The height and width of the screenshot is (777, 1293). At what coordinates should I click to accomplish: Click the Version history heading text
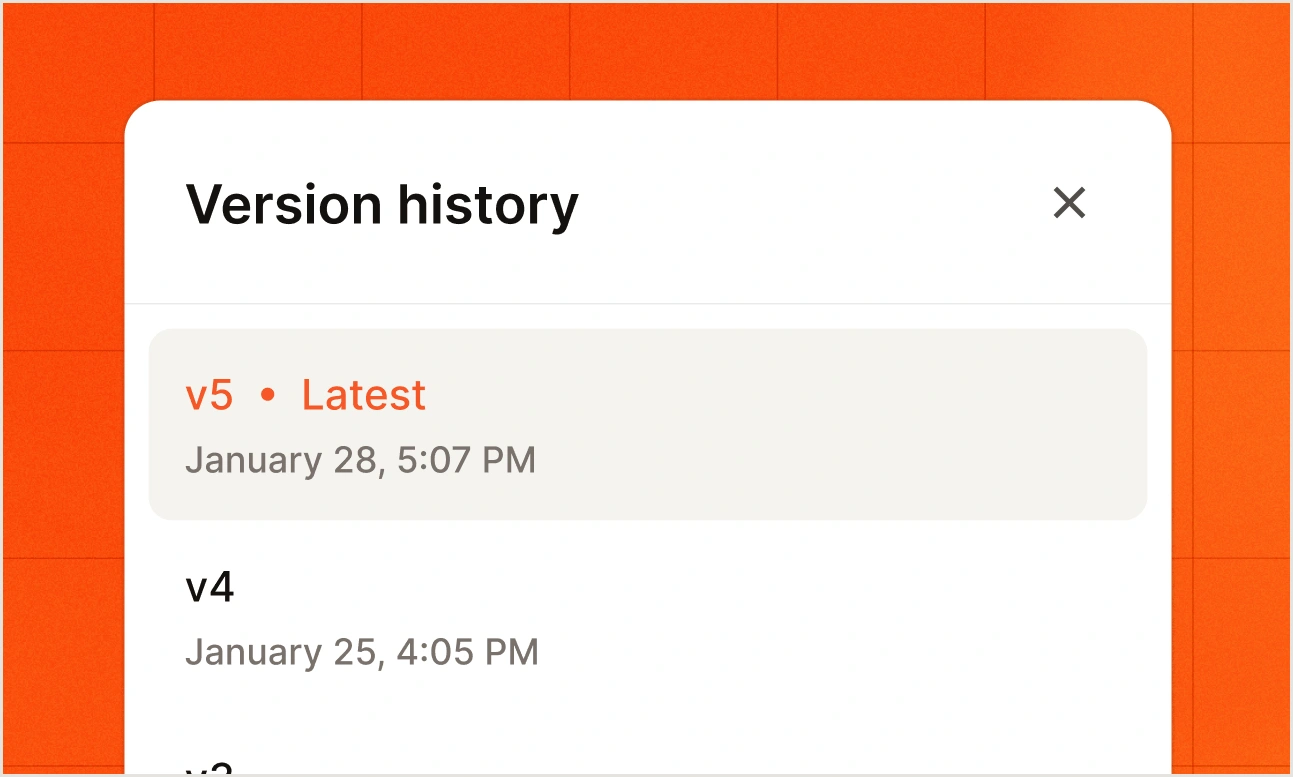[x=382, y=205]
